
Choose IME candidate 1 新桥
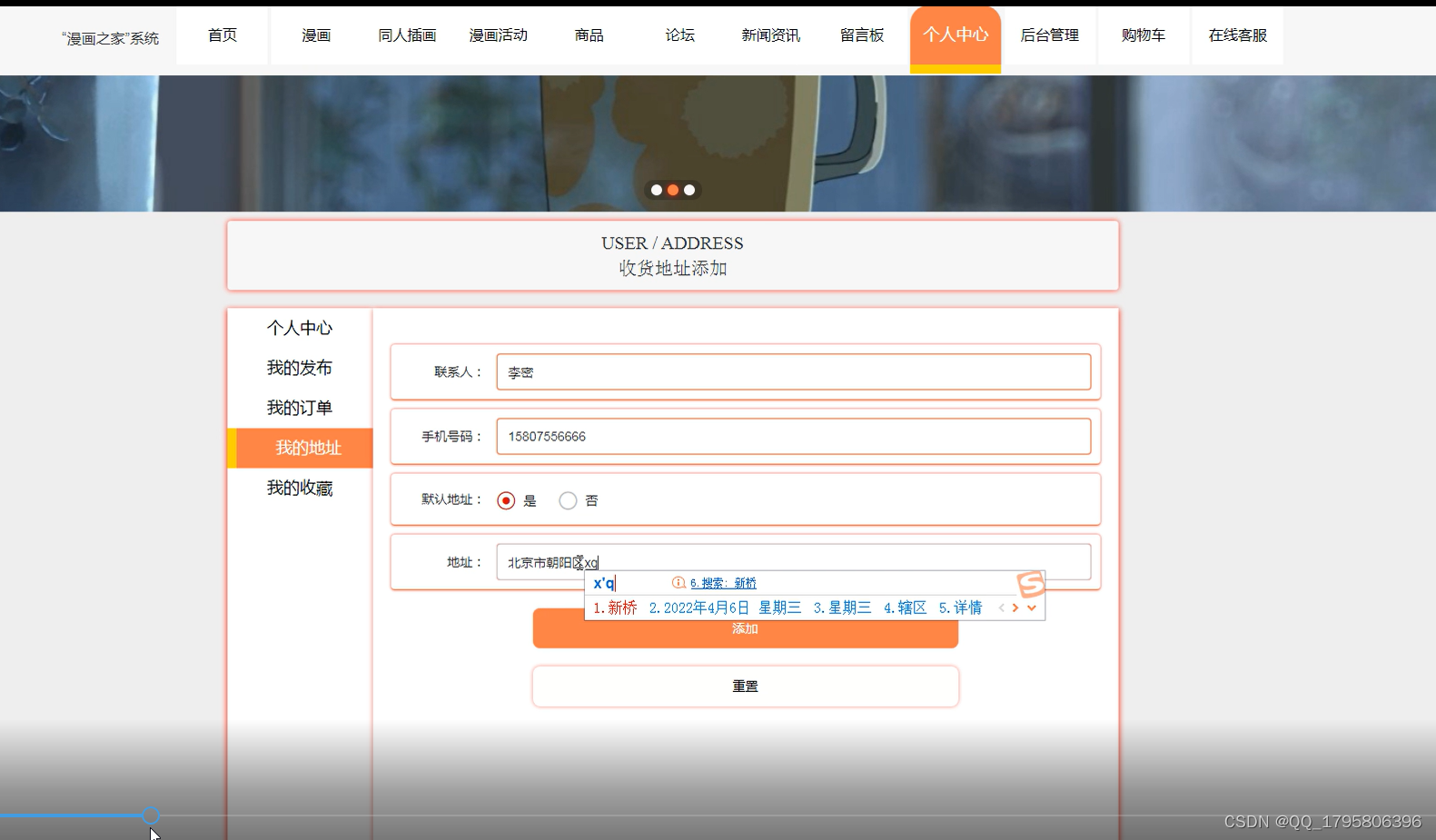click(615, 608)
